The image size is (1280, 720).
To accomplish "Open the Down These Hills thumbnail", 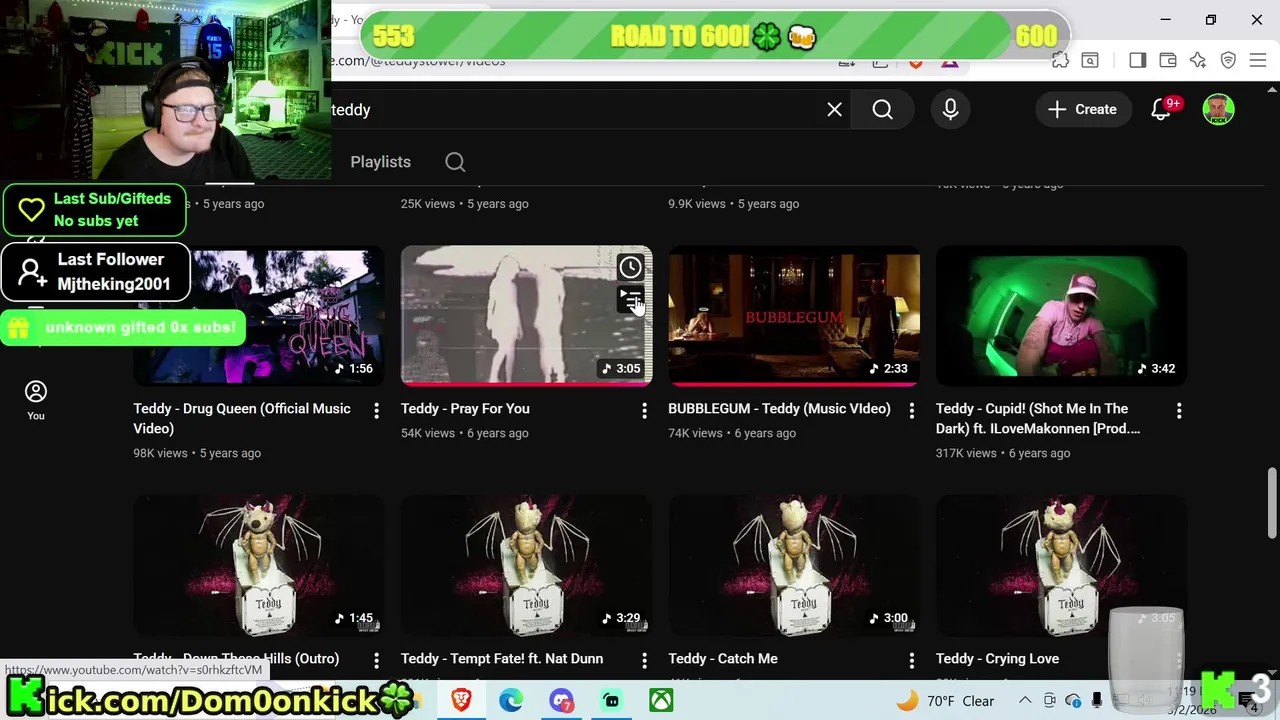I will coord(259,565).
